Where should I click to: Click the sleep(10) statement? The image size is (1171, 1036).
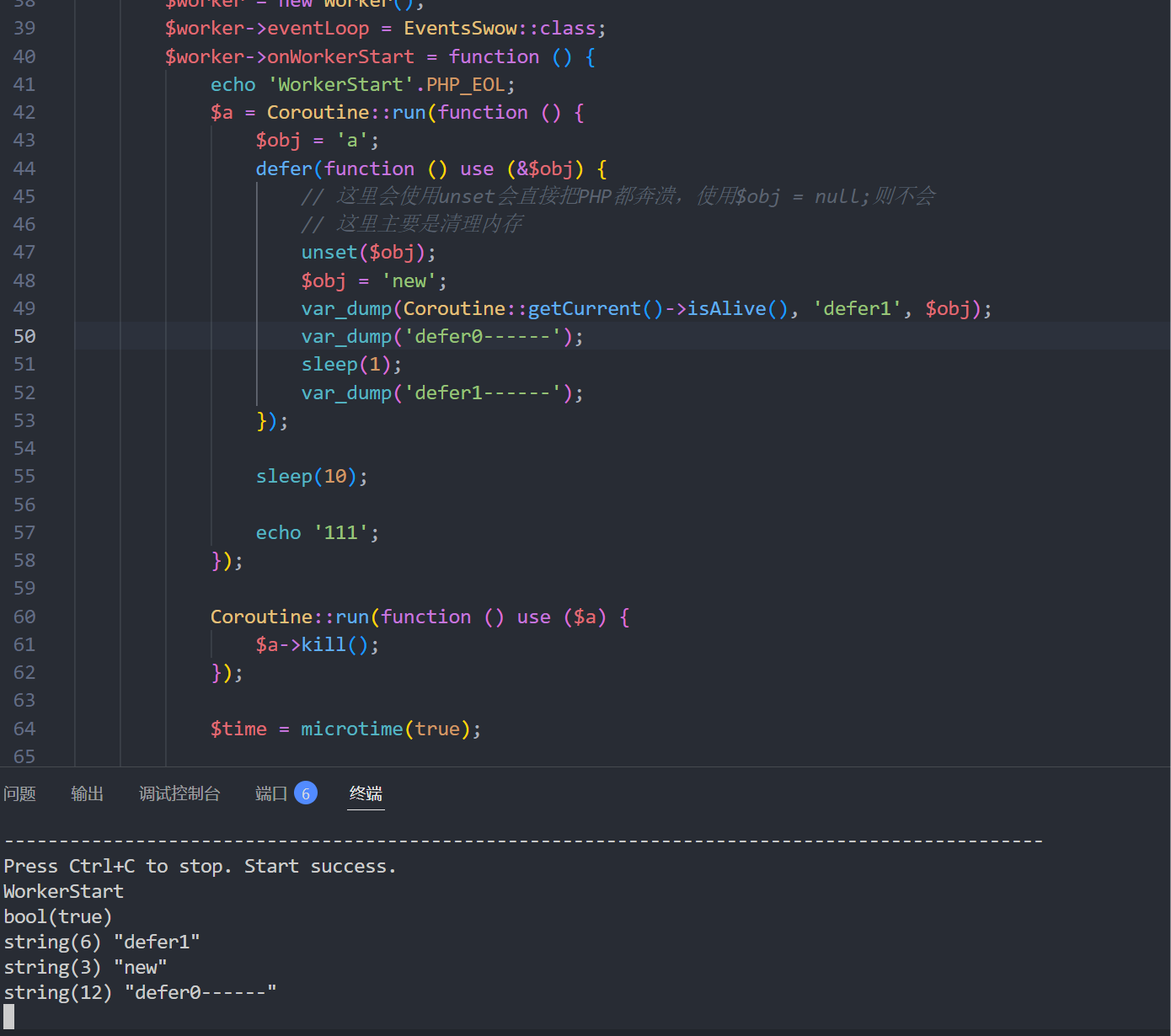point(312,476)
